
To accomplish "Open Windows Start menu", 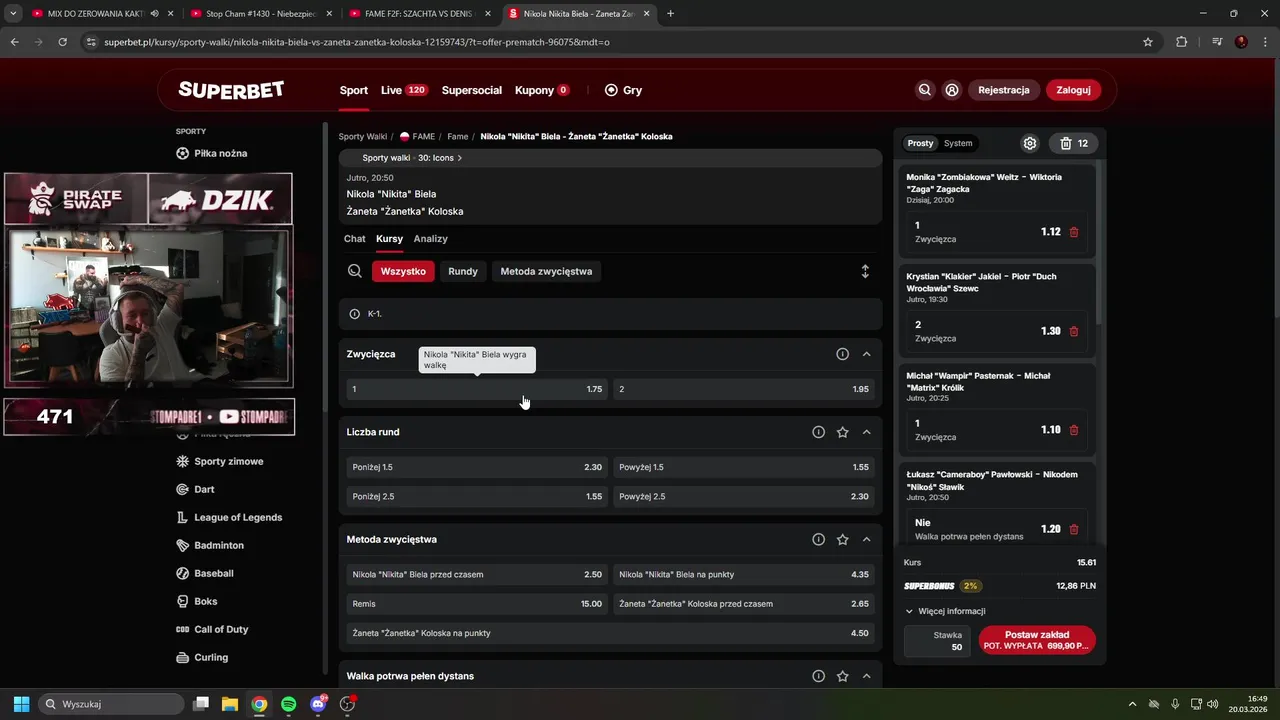I will coord(21,704).
